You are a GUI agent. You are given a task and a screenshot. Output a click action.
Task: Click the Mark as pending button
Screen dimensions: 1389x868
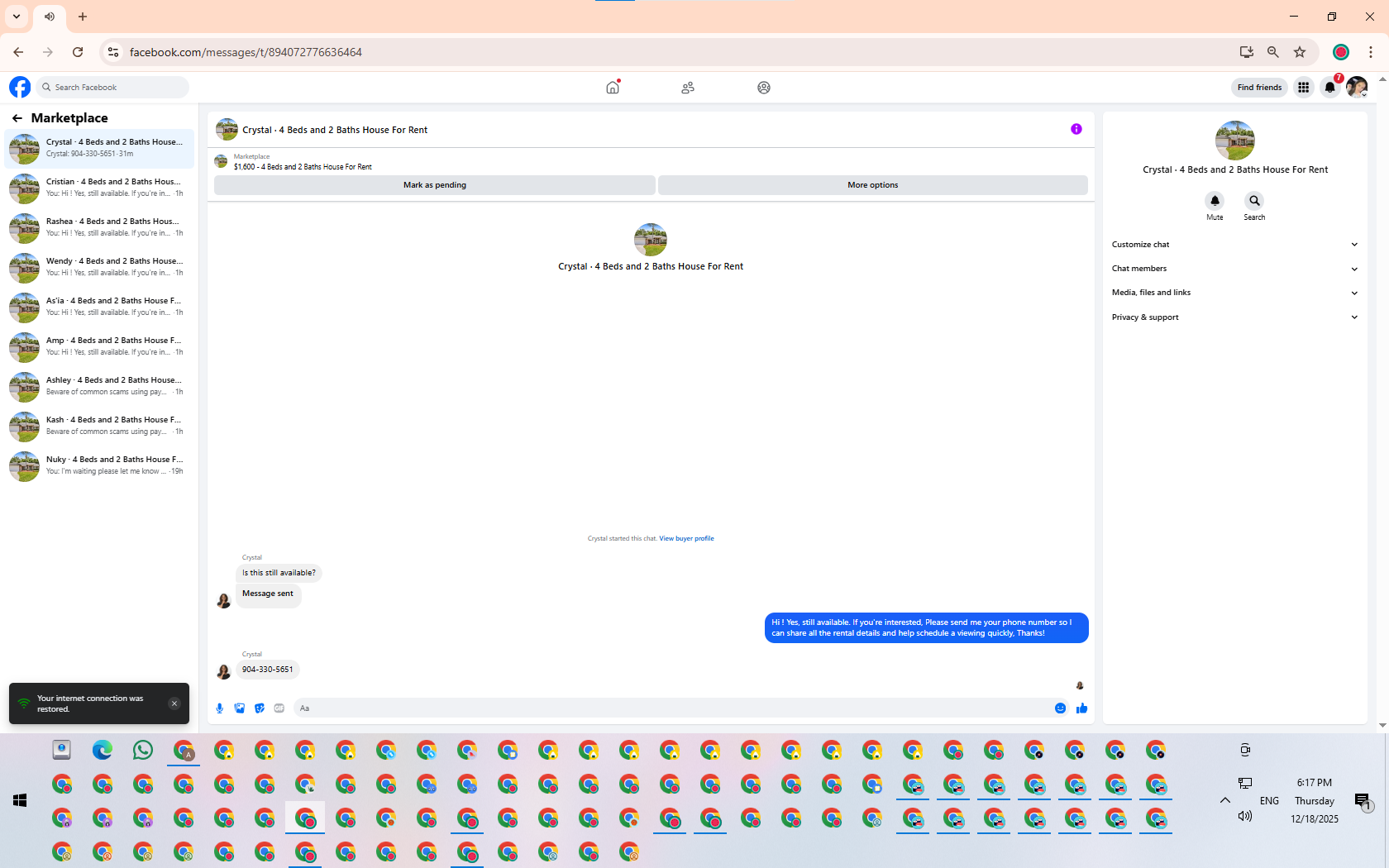pos(435,185)
